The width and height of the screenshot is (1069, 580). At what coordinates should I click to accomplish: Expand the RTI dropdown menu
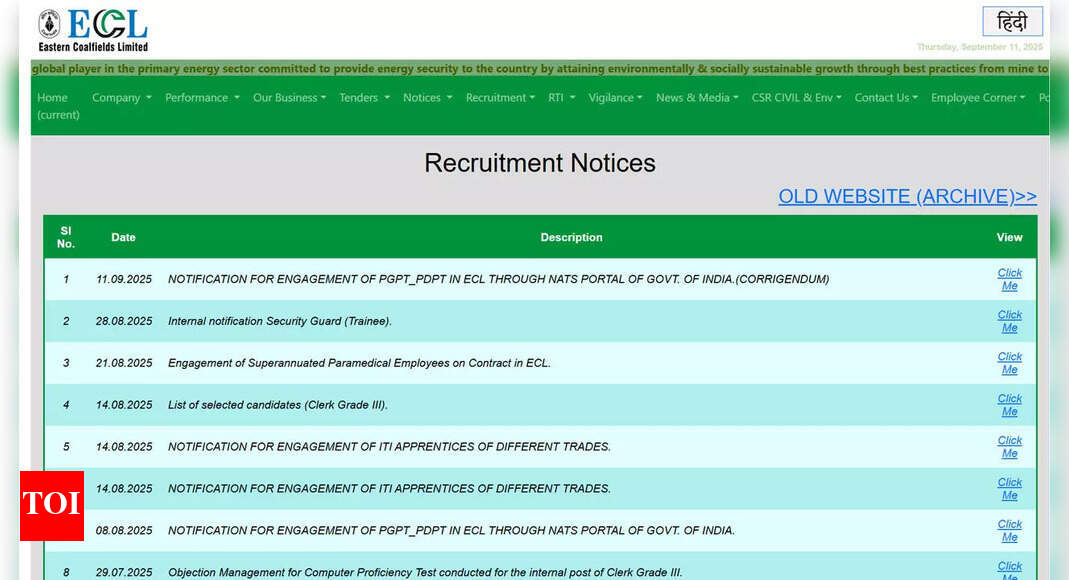[x=562, y=97]
